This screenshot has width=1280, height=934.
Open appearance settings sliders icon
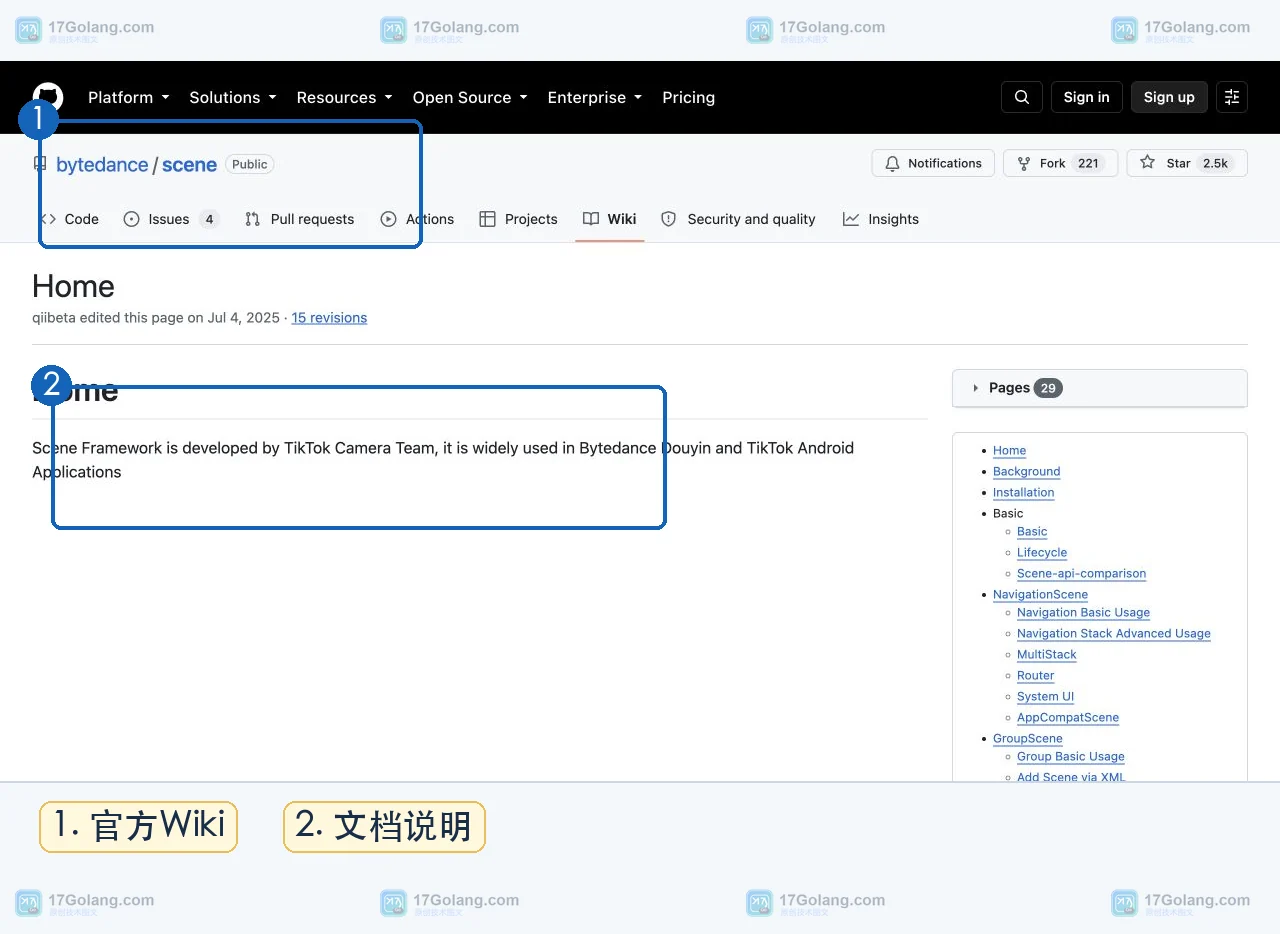(1232, 97)
